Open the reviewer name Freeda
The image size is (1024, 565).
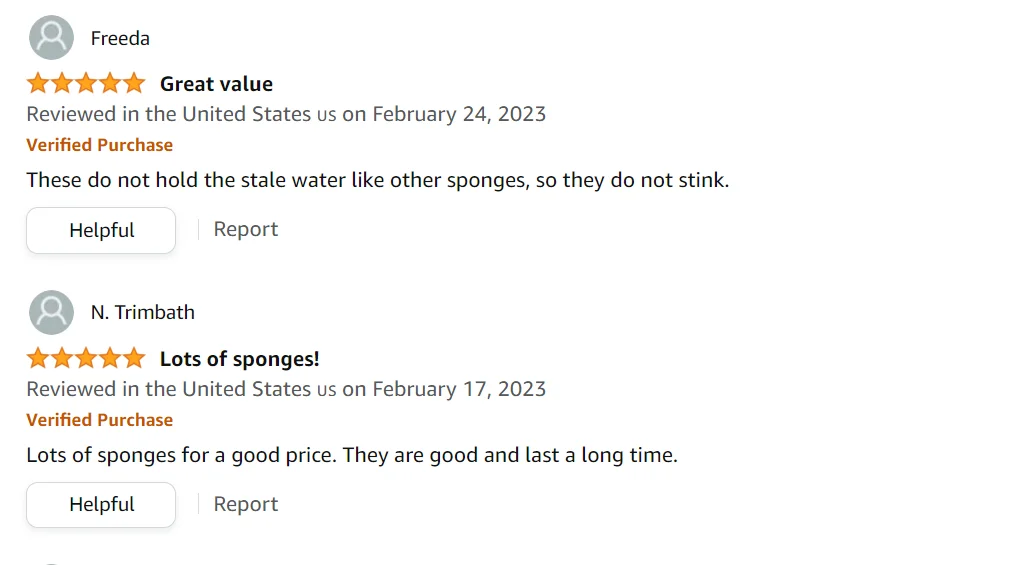click(120, 38)
